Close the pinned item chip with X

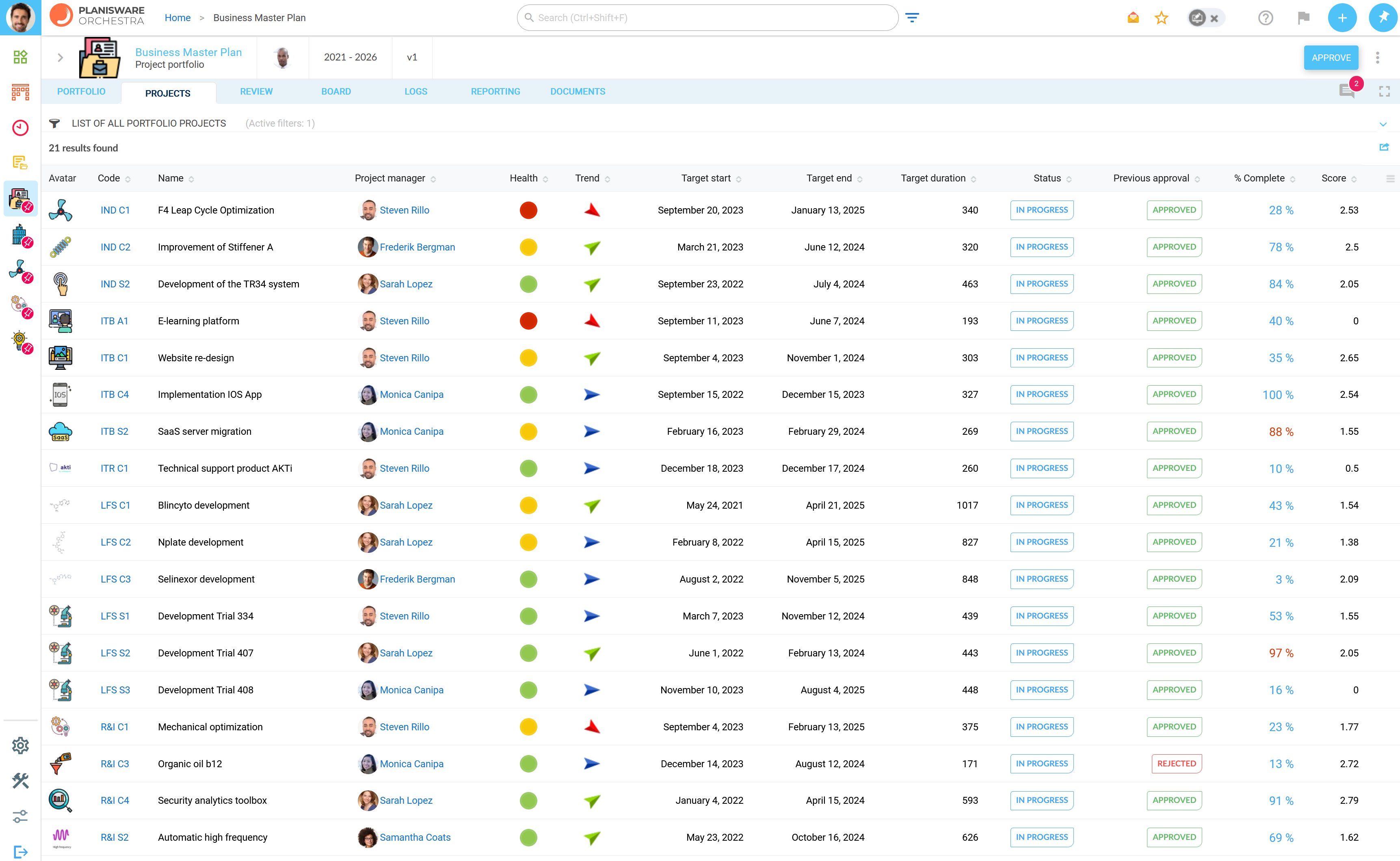[1214, 18]
